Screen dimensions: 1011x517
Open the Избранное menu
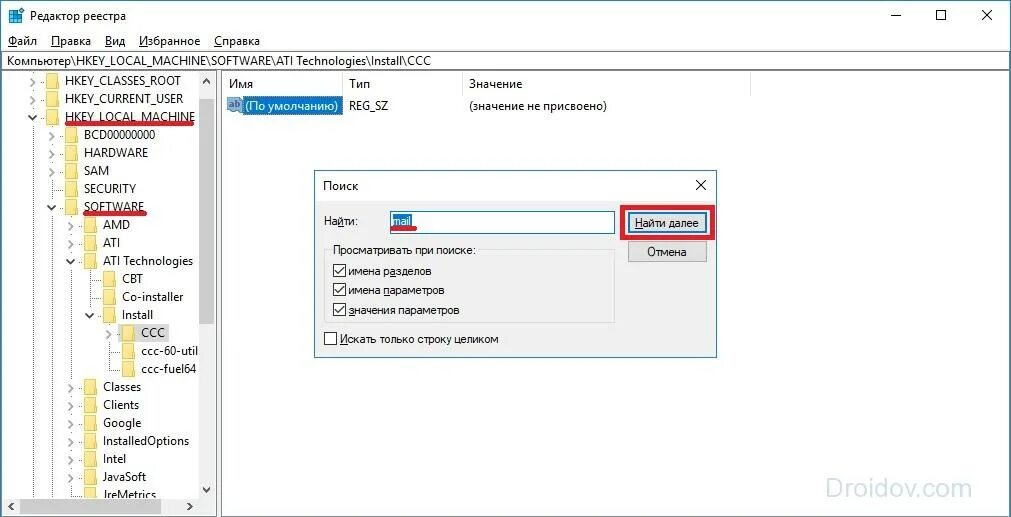(x=170, y=41)
